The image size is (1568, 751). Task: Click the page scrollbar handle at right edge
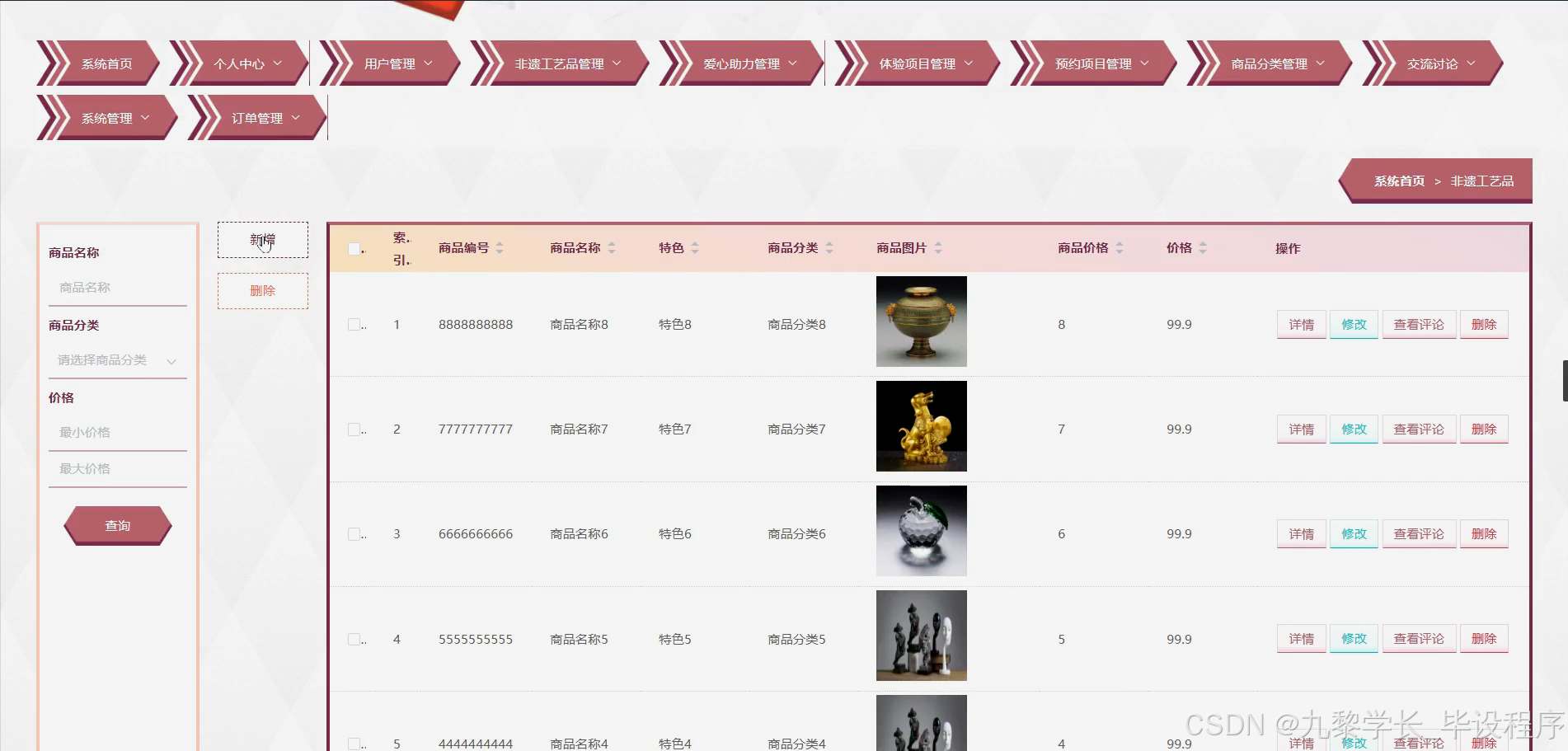[x=1565, y=380]
